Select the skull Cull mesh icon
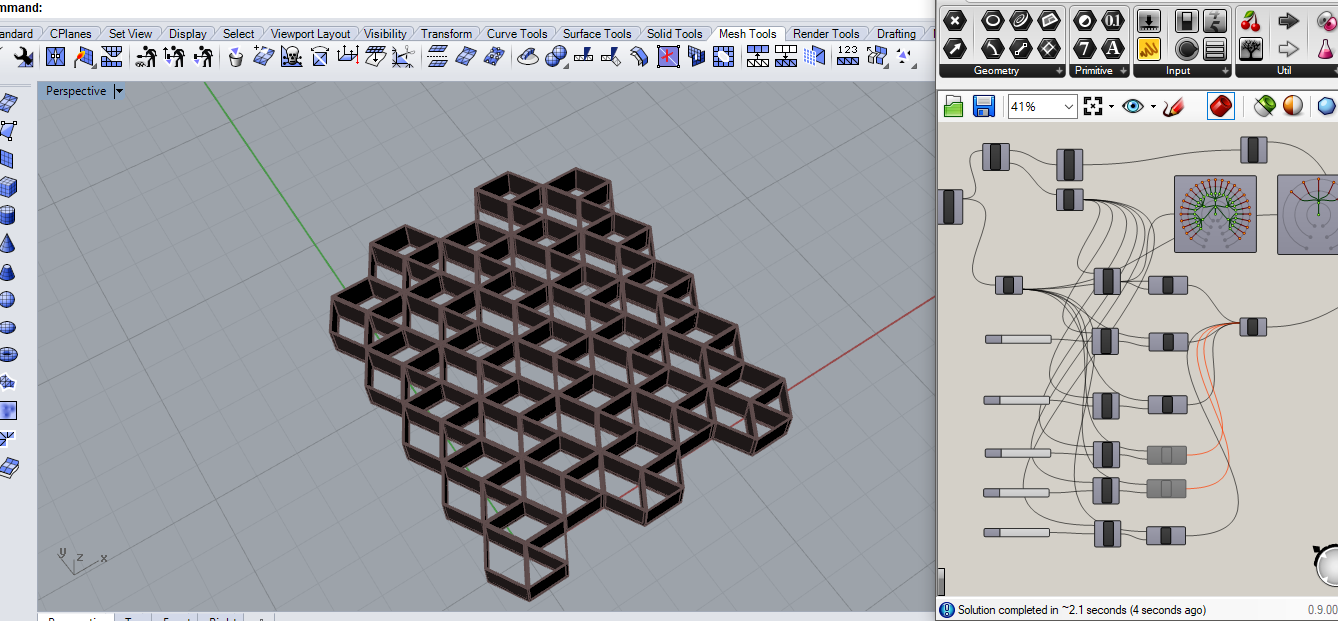The image size is (1338, 621). click(x=291, y=56)
